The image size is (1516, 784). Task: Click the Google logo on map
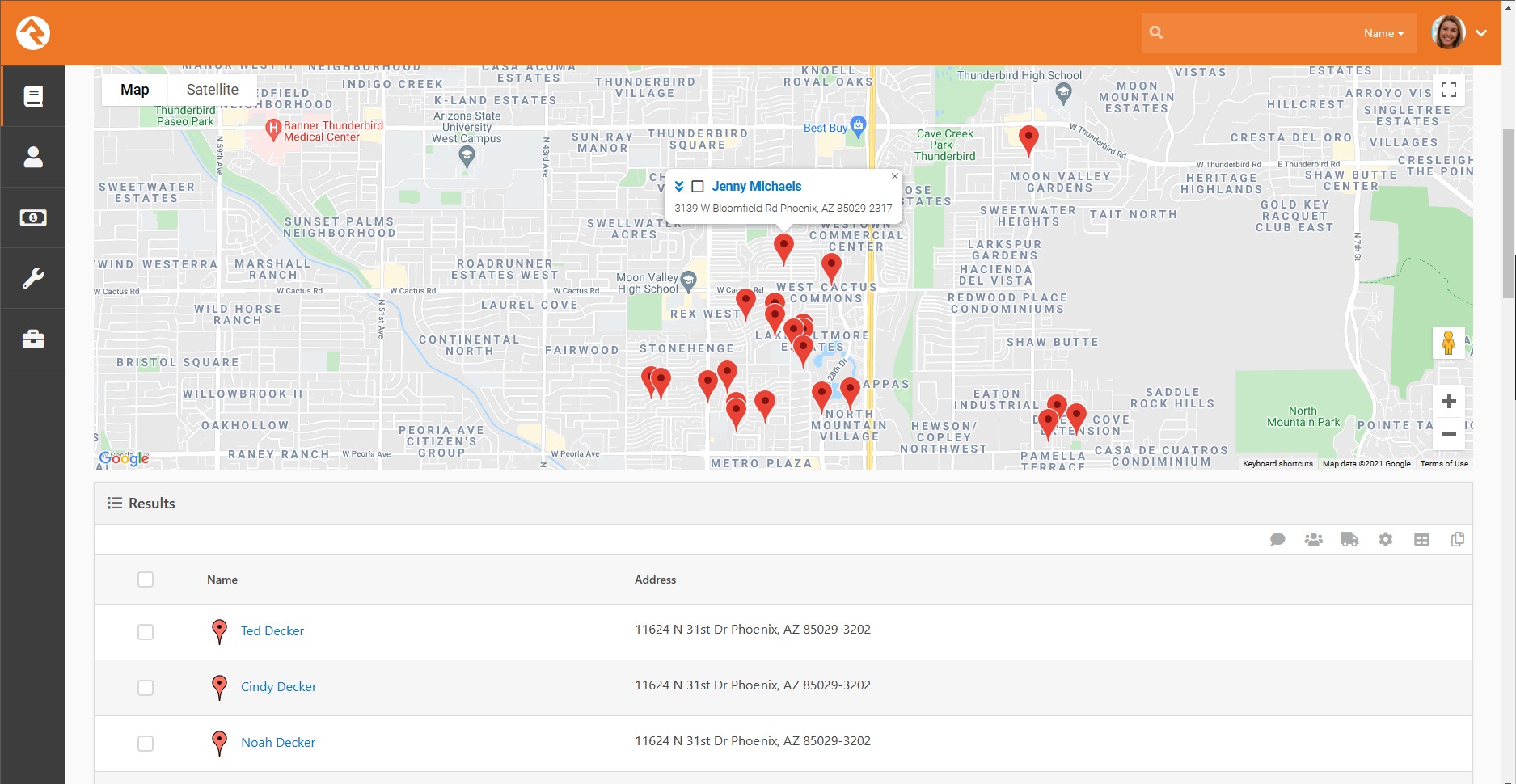click(124, 458)
